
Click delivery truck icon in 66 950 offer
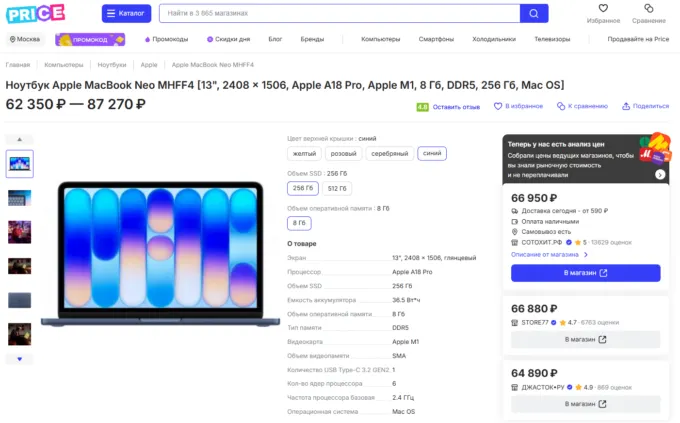pos(515,211)
